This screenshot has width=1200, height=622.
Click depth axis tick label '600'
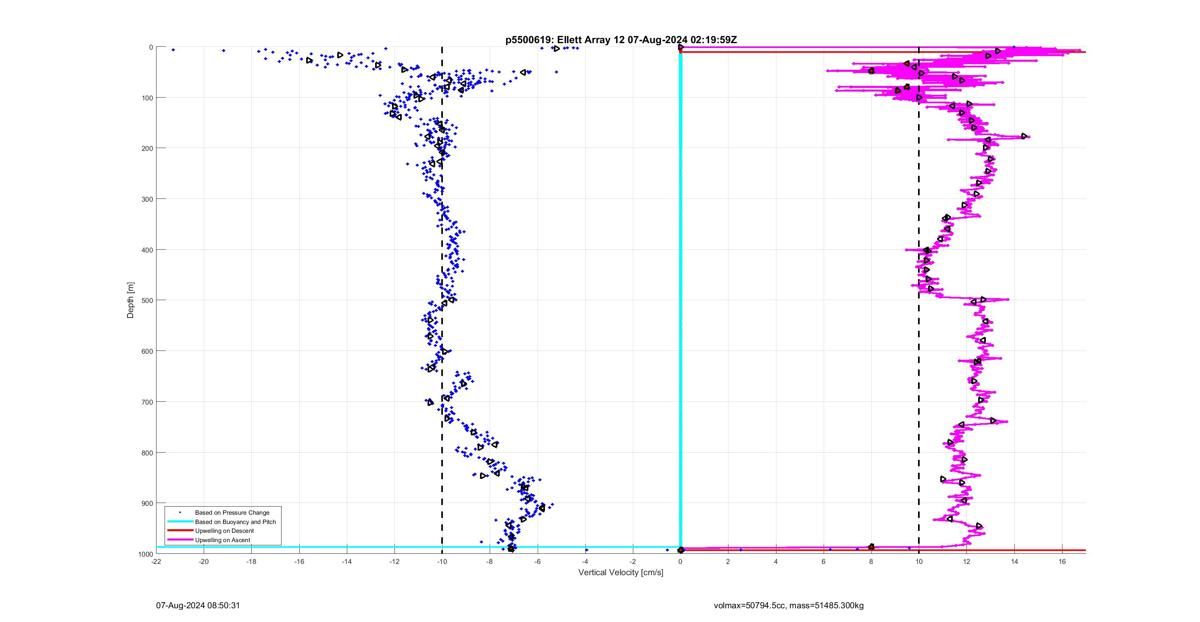146,351
